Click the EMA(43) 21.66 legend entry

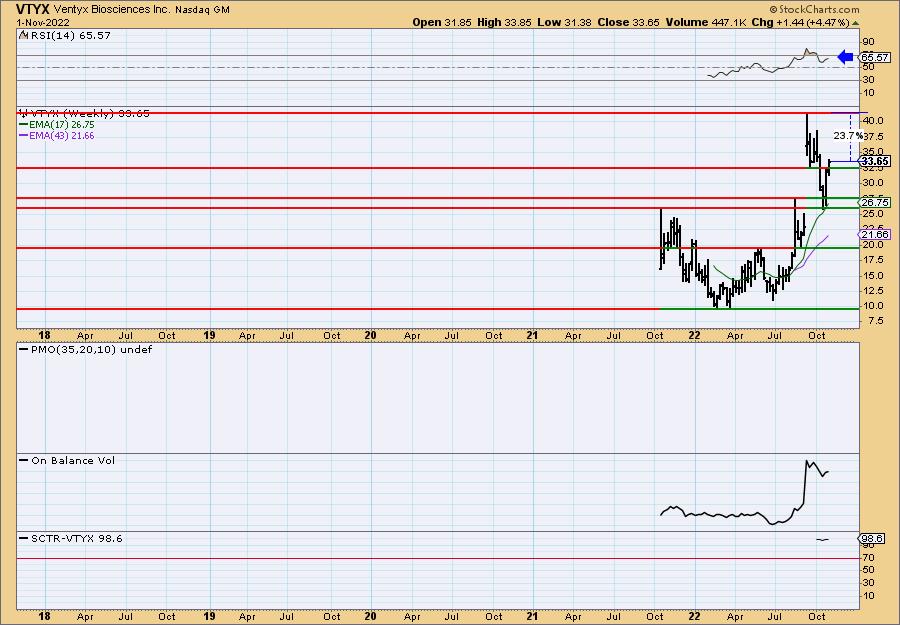[57, 136]
